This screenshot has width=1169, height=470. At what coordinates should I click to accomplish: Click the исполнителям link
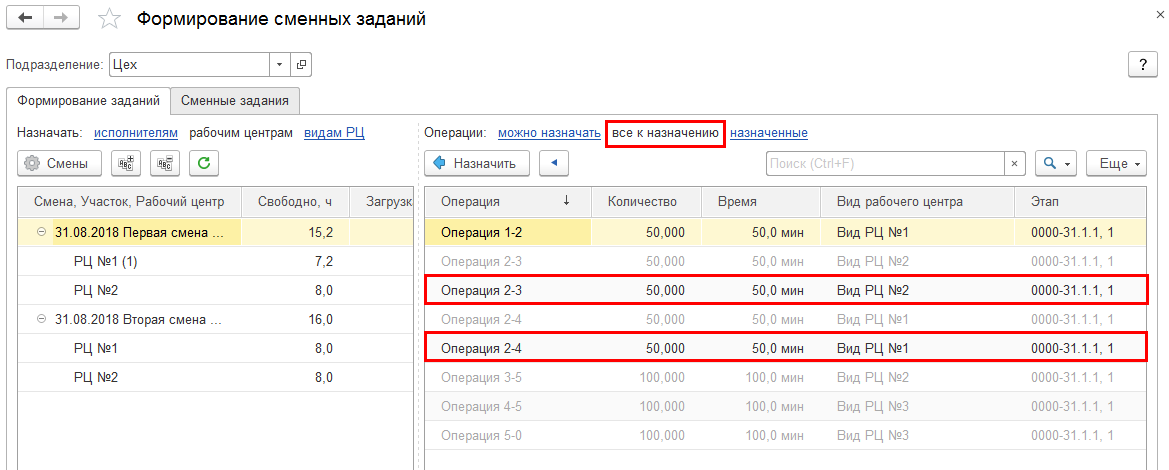coord(136,133)
